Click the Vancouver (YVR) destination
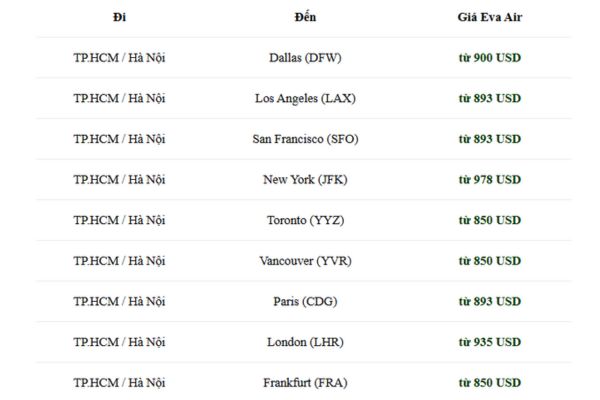Viewport: 600px width, 400px height. coord(305,261)
